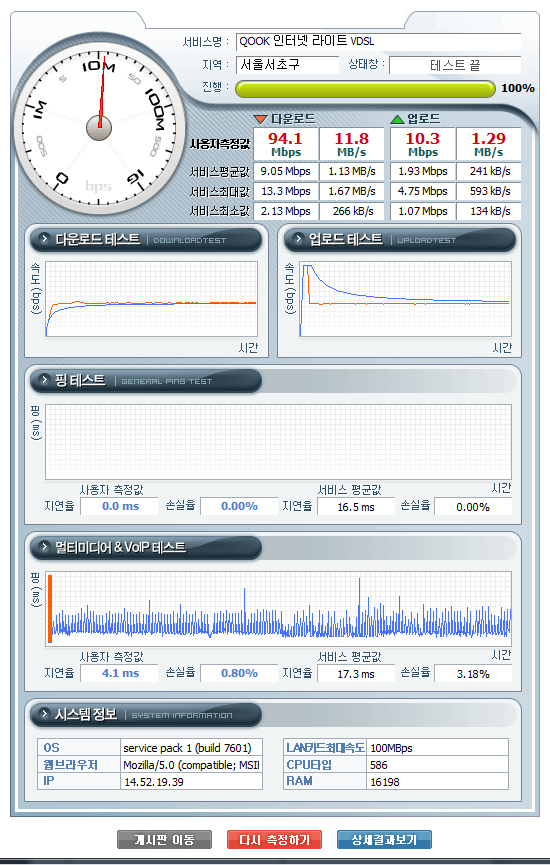This screenshot has height=865, width=550.
Task: Click the 11.8 MB/s download value
Action: [352, 144]
